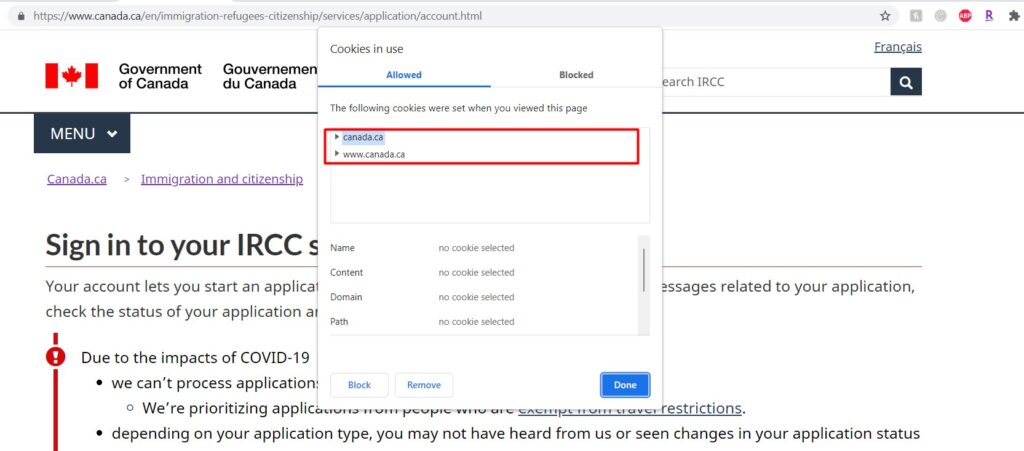Click the browser address bar URL
Screen dimensions: 1024x451
pyautogui.click(x=258, y=16)
